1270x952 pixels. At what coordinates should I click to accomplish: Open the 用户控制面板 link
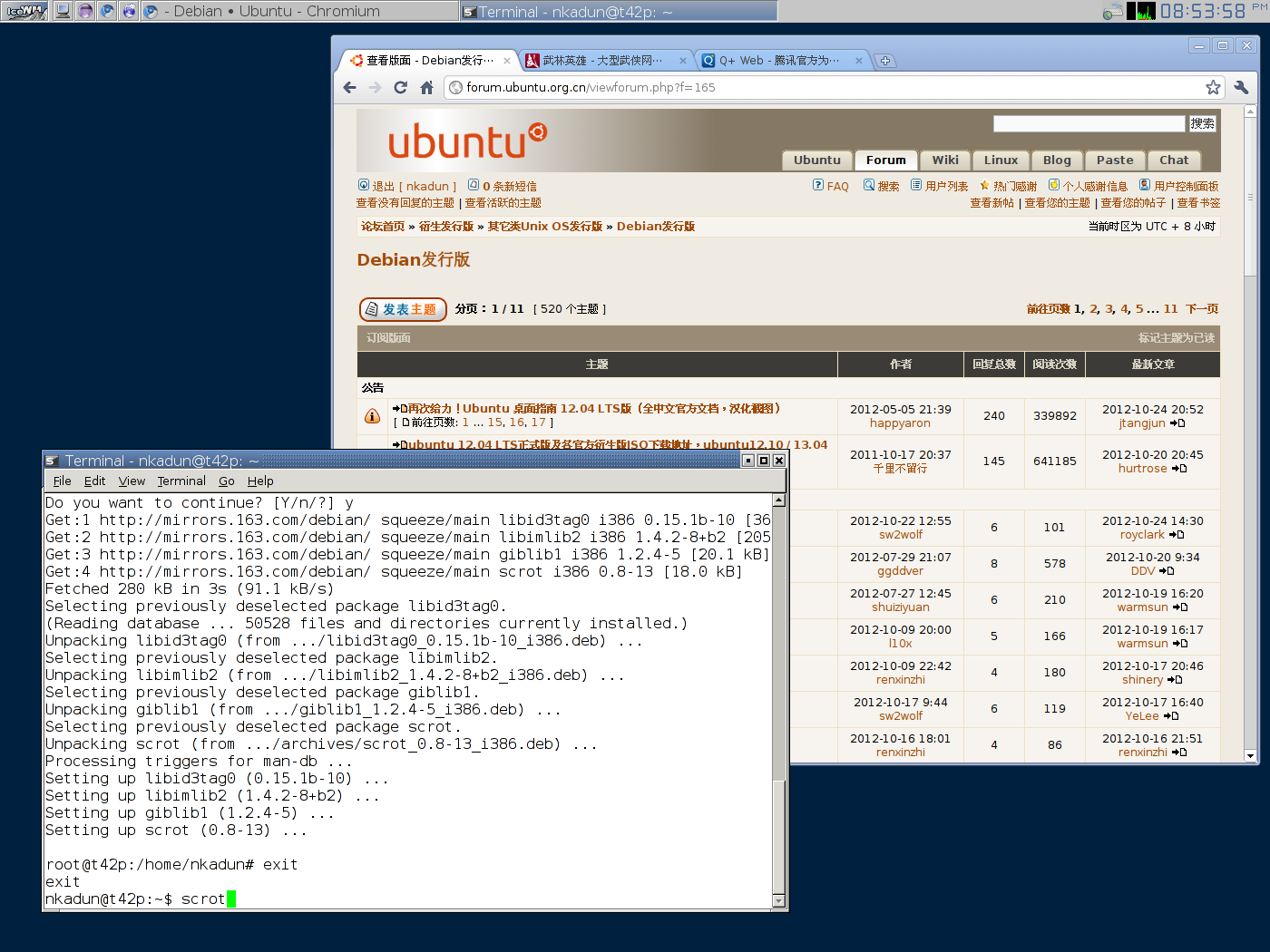click(x=1179, y=186)
